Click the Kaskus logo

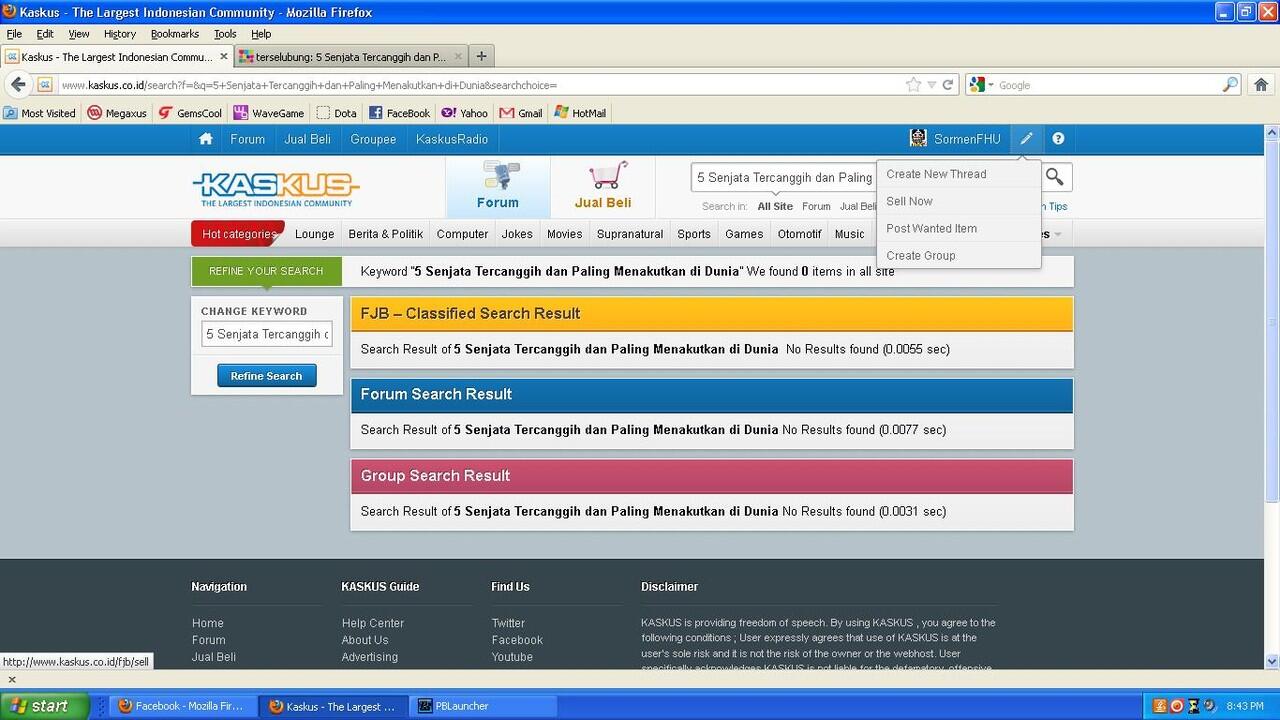pos(275,187)
